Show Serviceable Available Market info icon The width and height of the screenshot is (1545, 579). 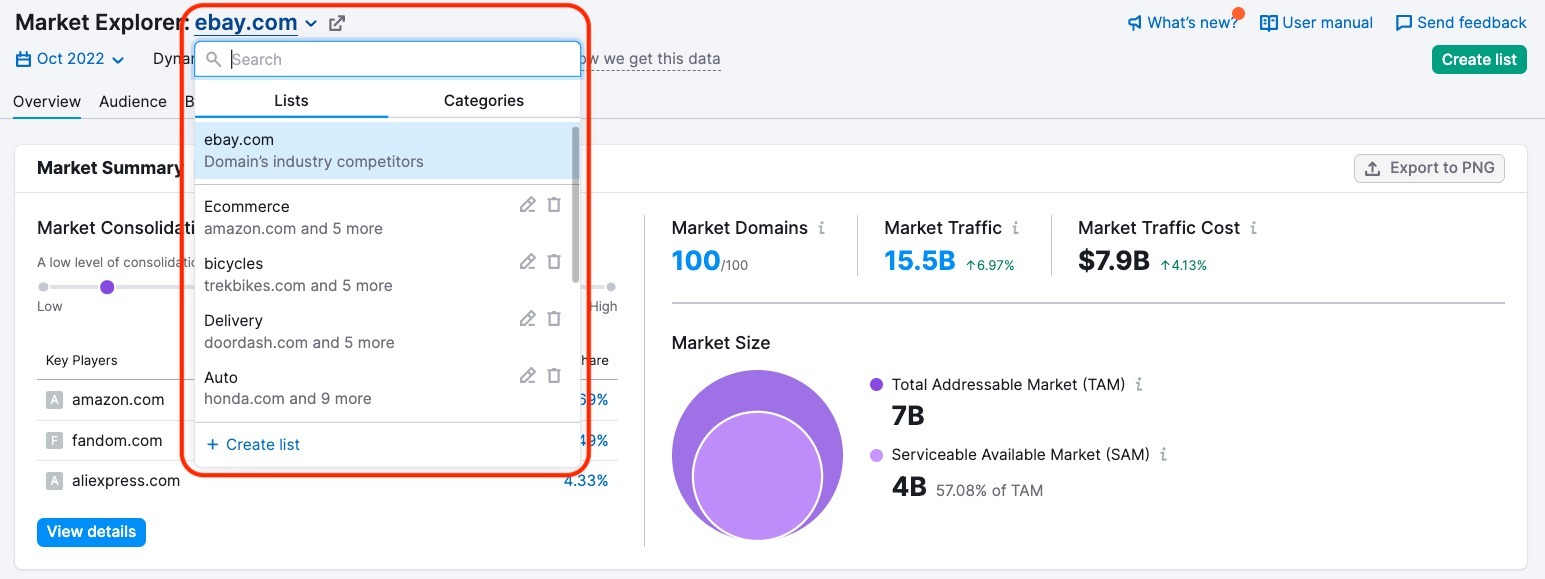[x=1164, y=454]
